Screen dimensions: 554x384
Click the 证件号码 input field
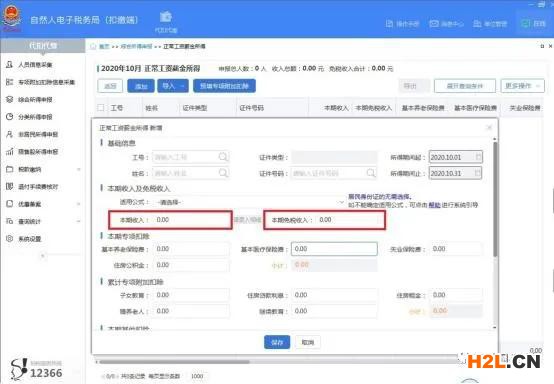click(x=334, y=173)
